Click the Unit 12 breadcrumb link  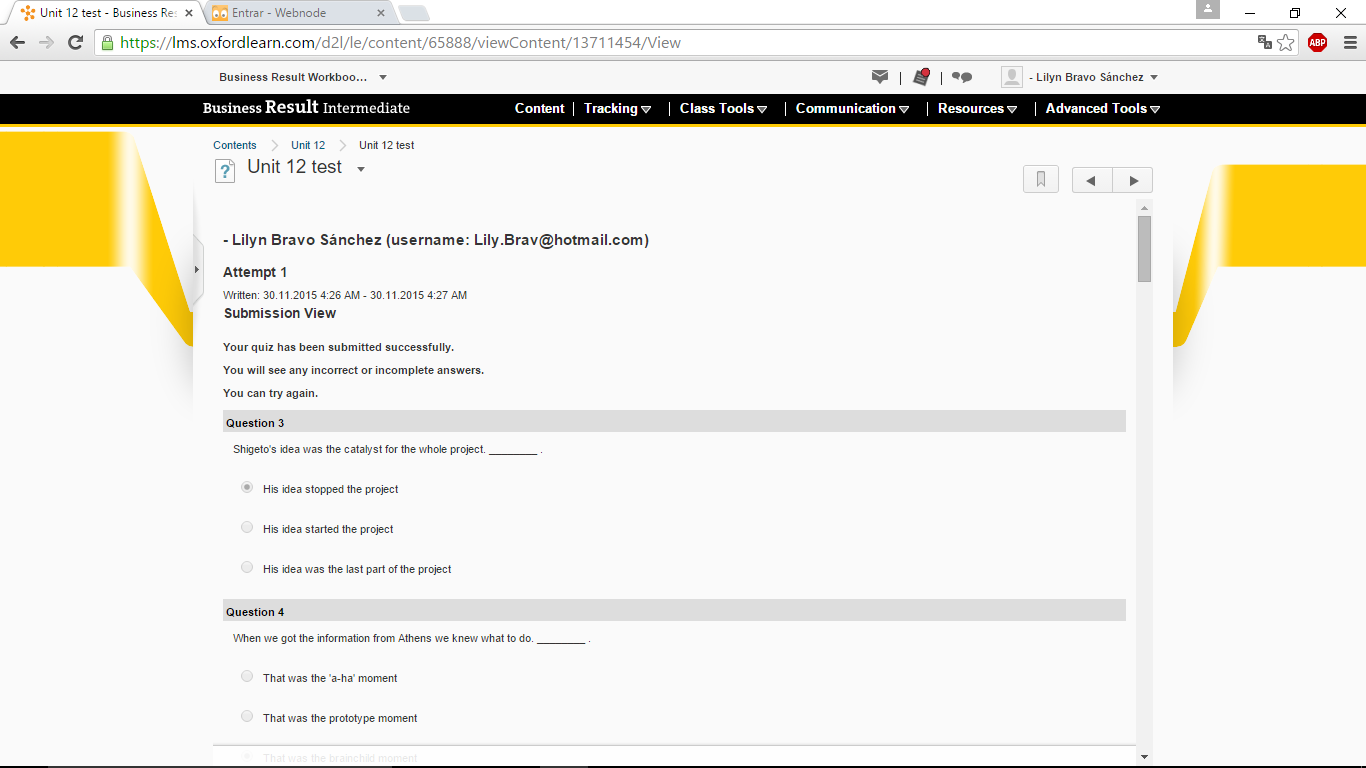pos(308,145)
